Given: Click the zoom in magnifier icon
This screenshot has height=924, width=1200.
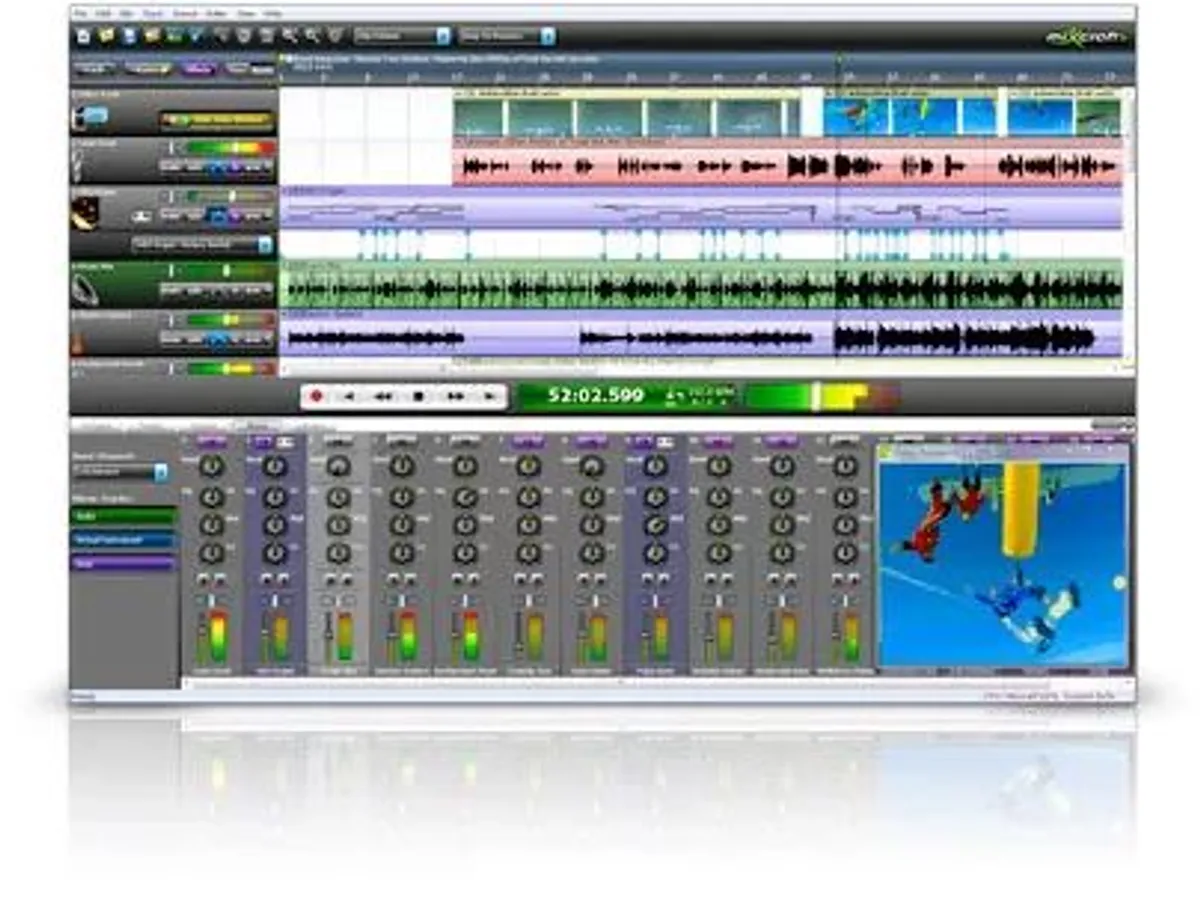Looking at the screenshot, I should click(x=290, y=36).
